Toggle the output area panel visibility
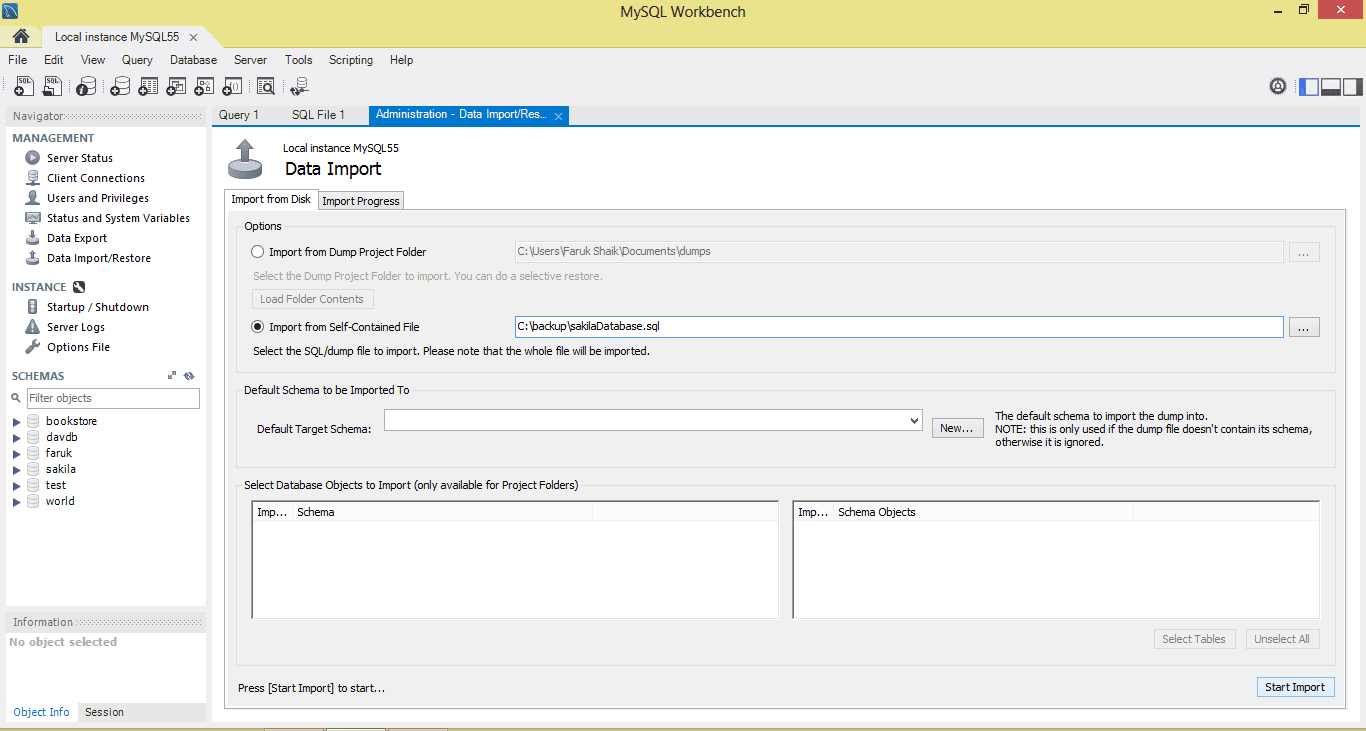The image size is (1366, 731). point(1330,86)
